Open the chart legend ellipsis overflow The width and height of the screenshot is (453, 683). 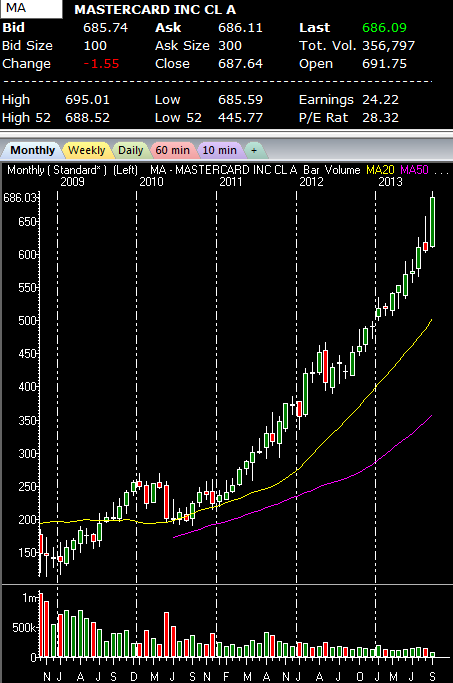441,171
